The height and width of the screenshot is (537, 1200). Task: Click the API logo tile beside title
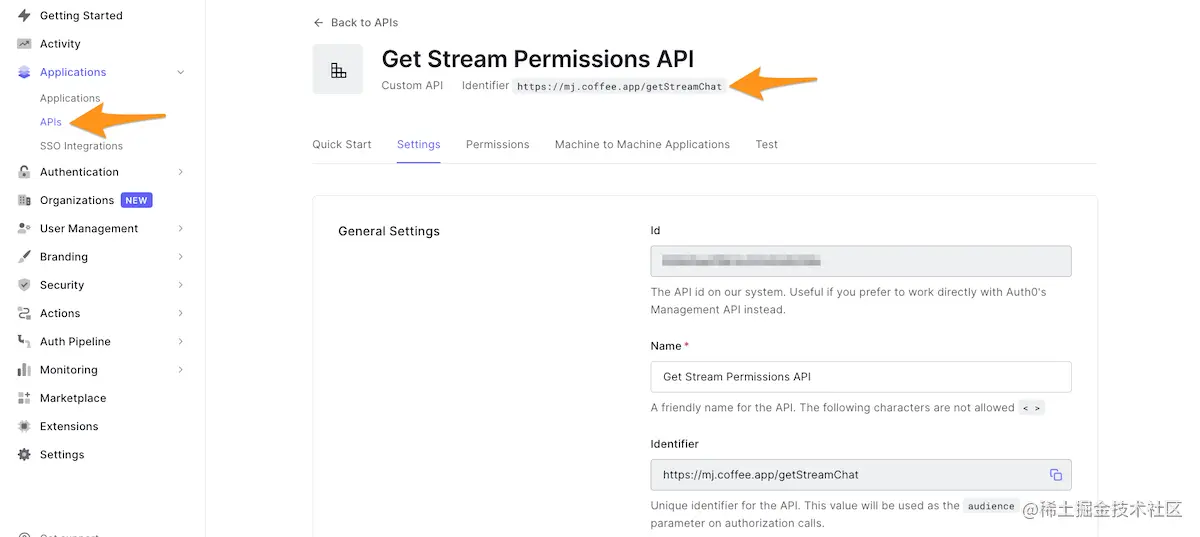click(338, 70)
